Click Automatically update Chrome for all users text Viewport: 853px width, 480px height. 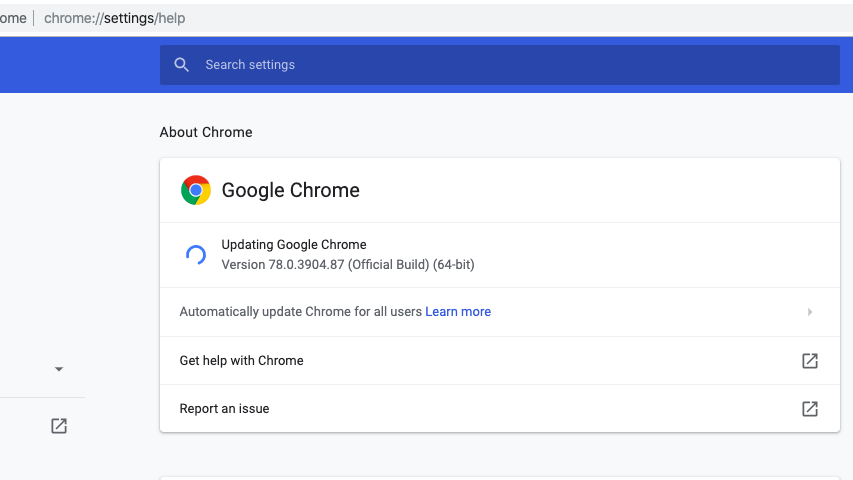301,312
